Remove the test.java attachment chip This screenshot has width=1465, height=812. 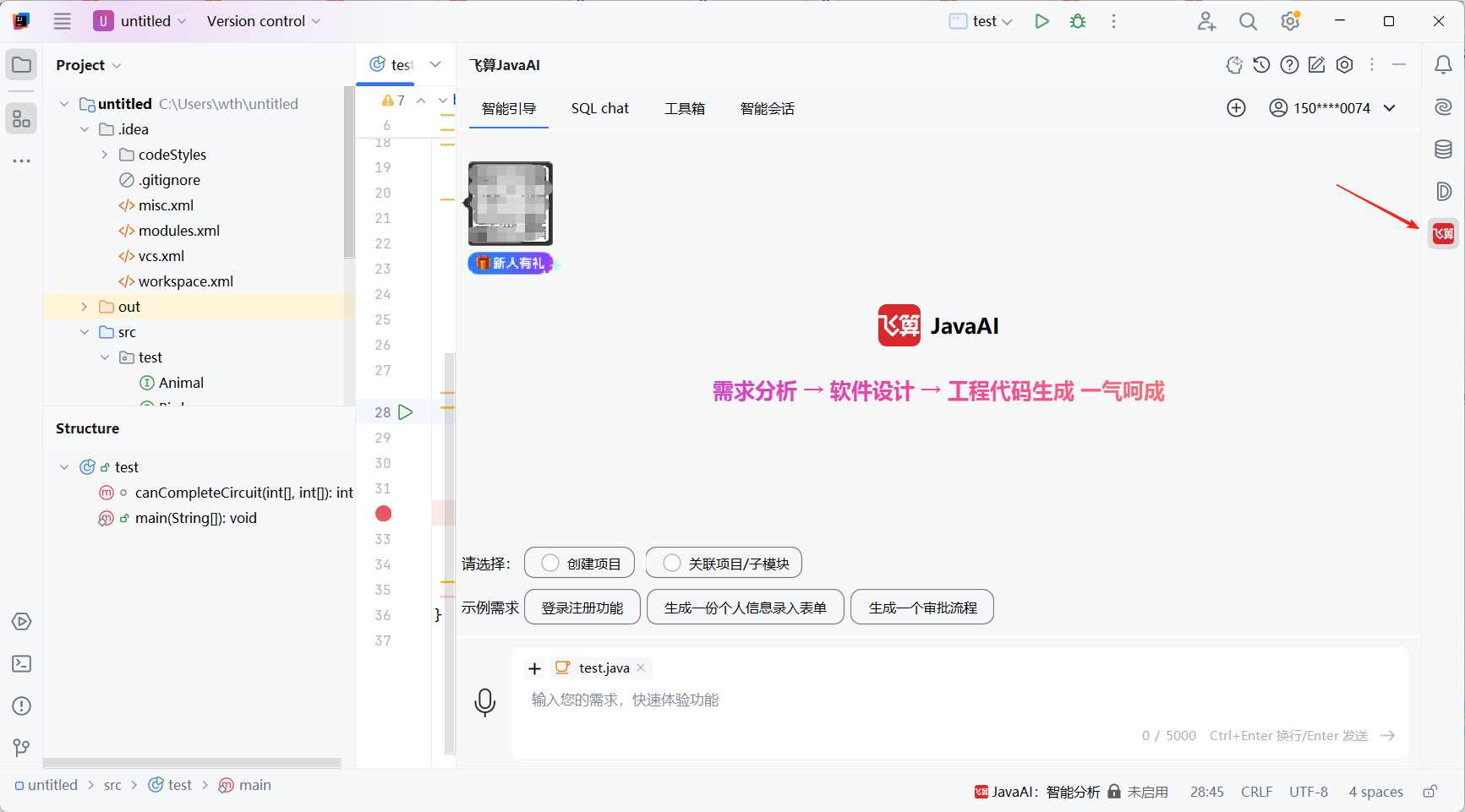pos(641,668)
